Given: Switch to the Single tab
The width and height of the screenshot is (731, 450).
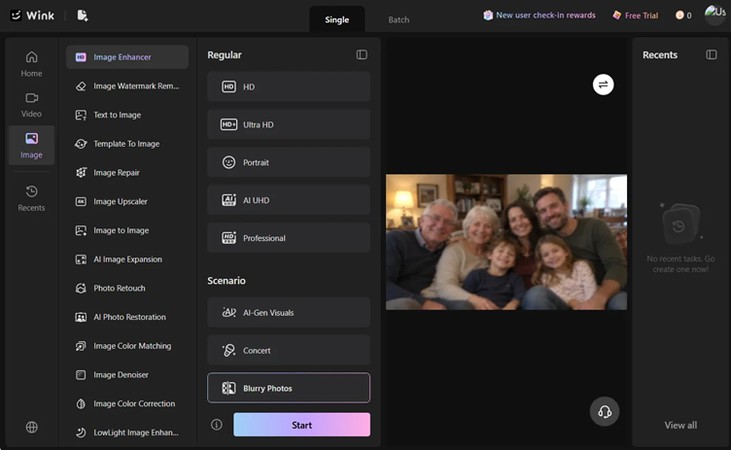Looking at the screenshot, I should pyautogui.click(x=337, y=20).
